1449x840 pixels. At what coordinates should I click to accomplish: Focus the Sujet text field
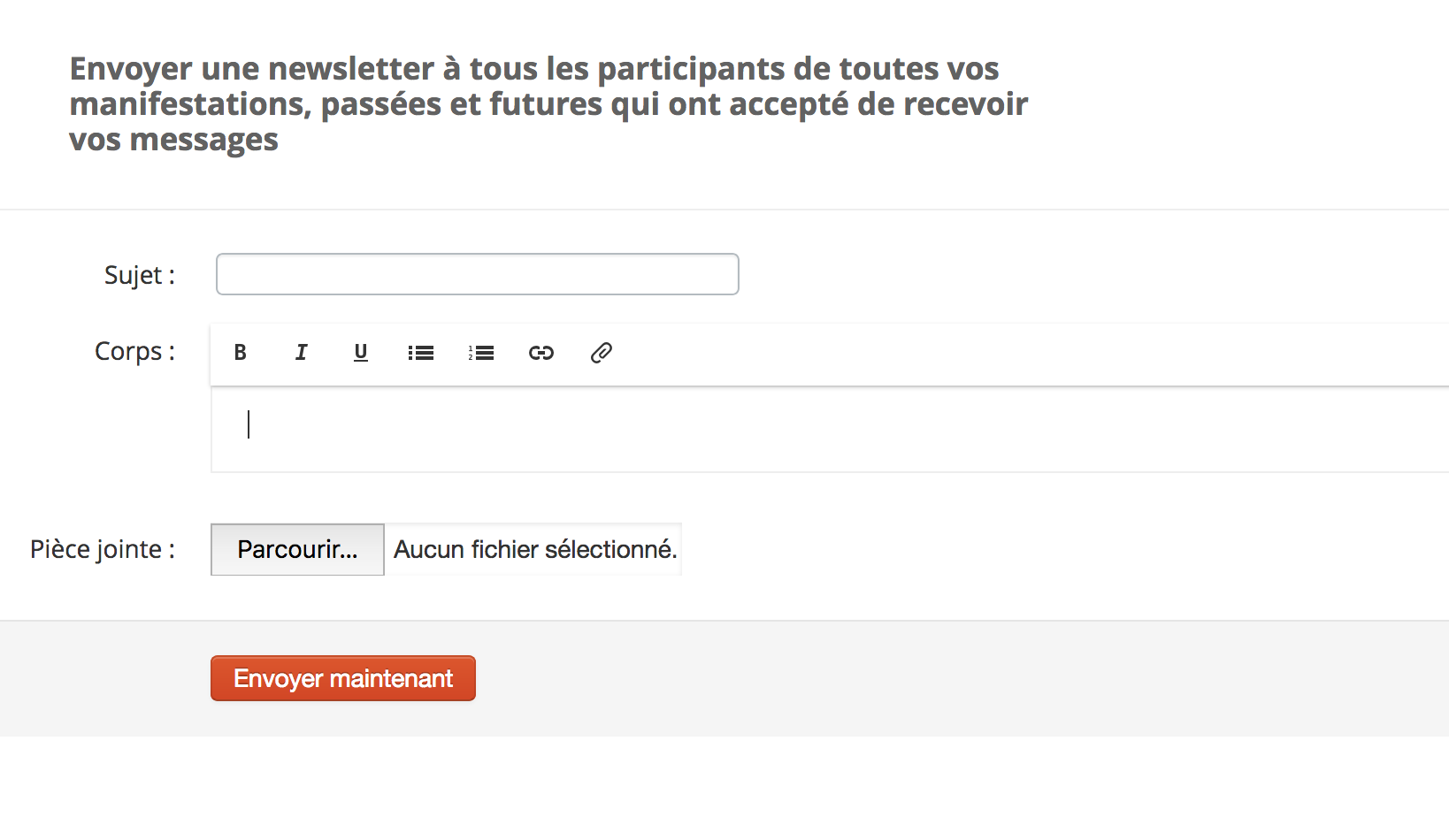coord(477,274)
